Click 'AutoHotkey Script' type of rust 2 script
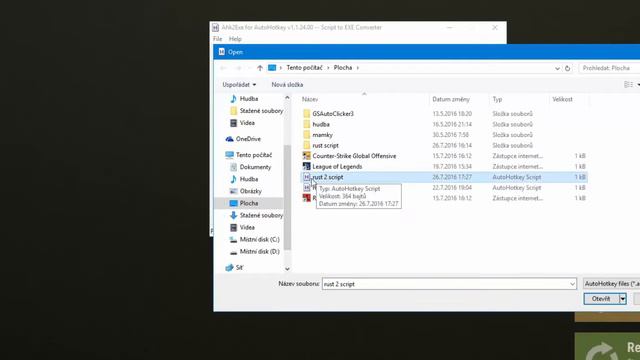Screen dimensions: 640x360 pos(516,177)
